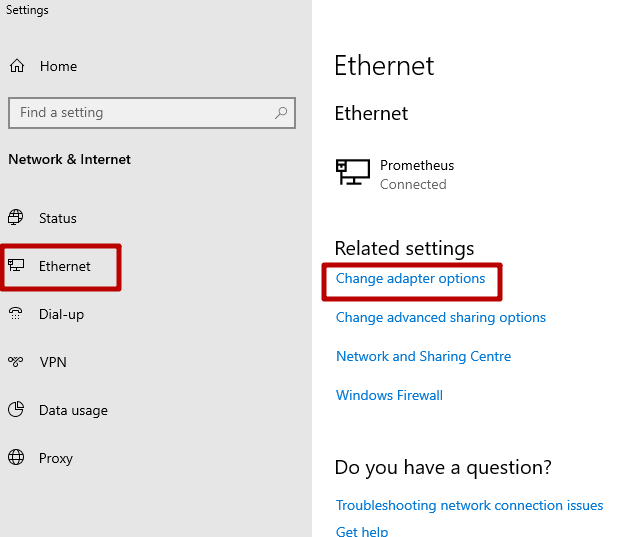Open Network and Sharing Centre link
The image size is (636, 537).
423,356
